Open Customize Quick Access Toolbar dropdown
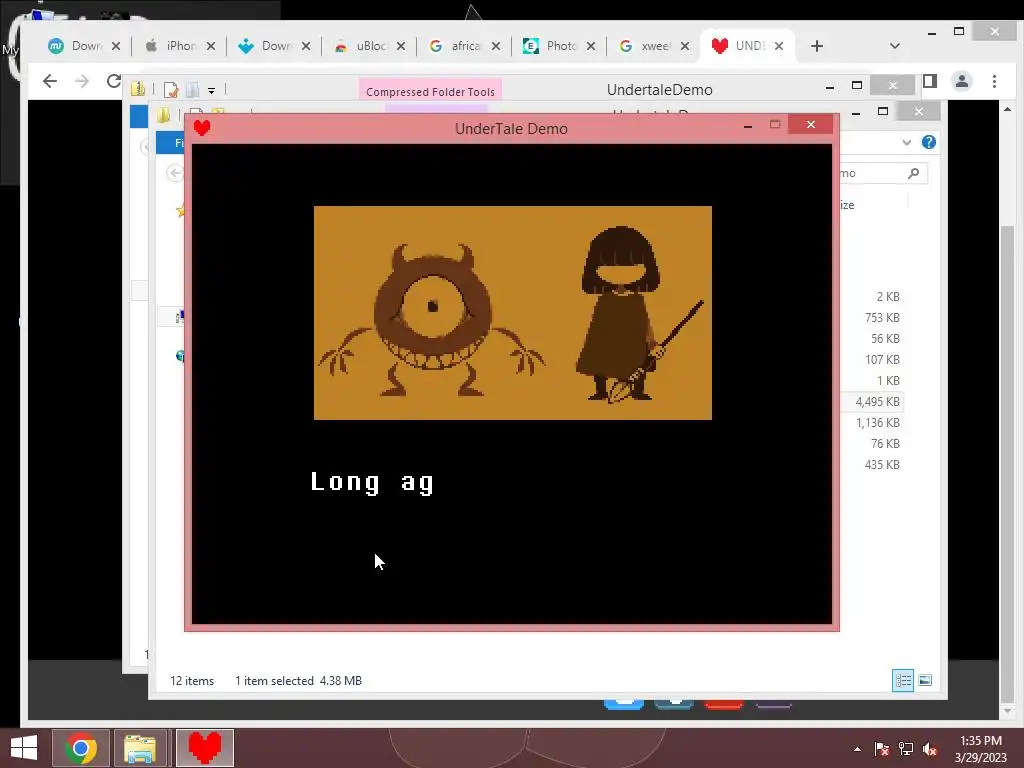1024x768 pixels. pos(212,90)
